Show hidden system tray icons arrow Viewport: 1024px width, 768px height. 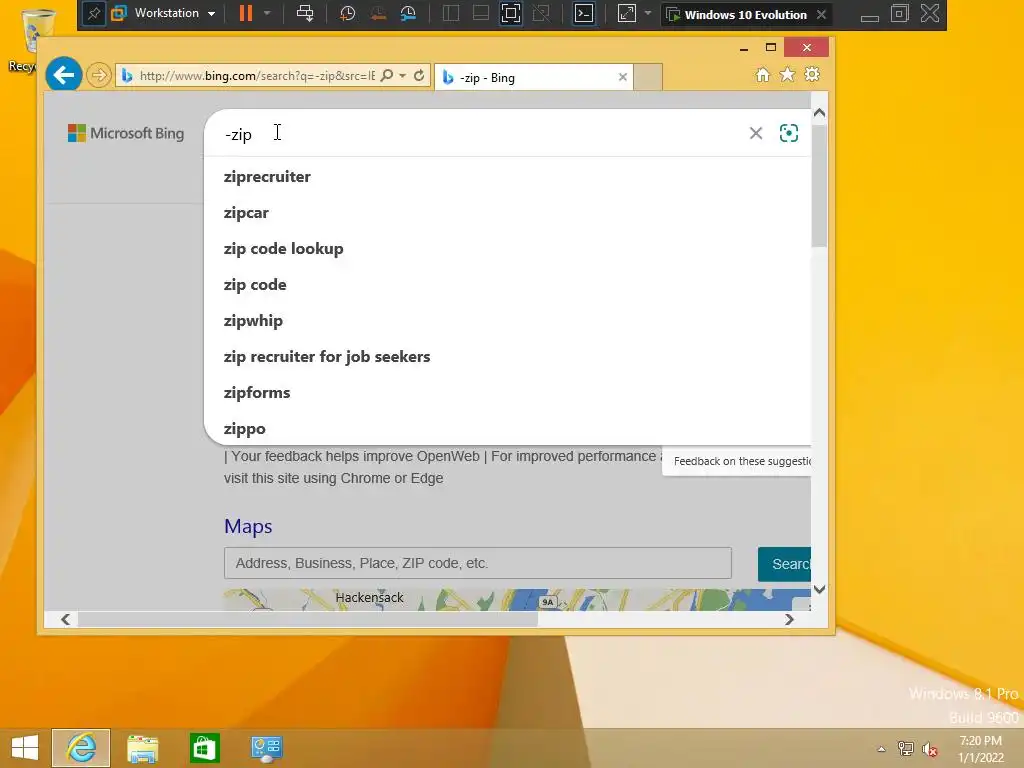click(881, 749)
